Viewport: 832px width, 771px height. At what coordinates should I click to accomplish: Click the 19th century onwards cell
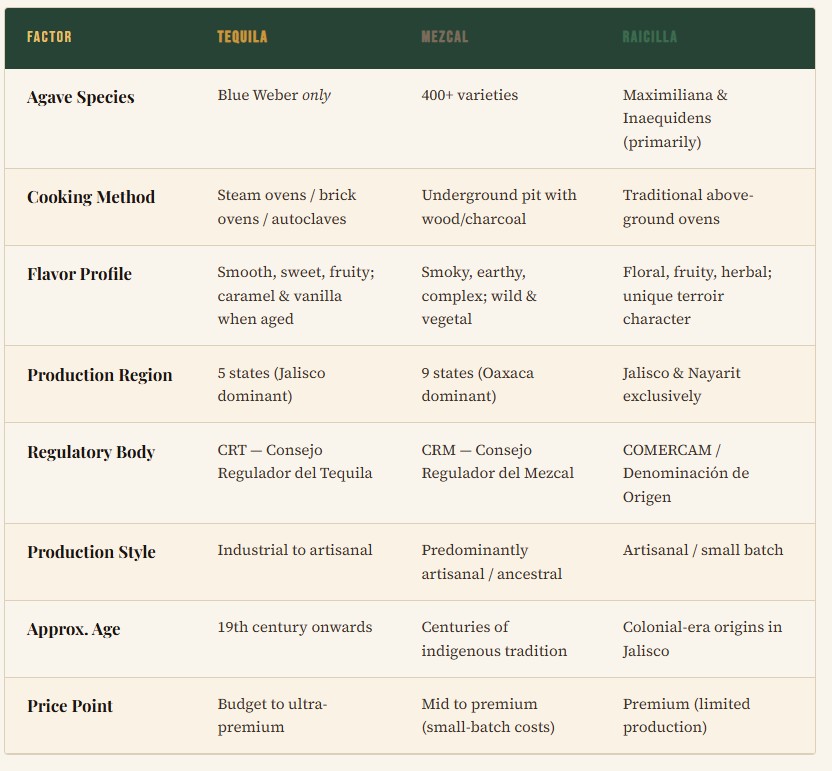(x=294, y=627)
